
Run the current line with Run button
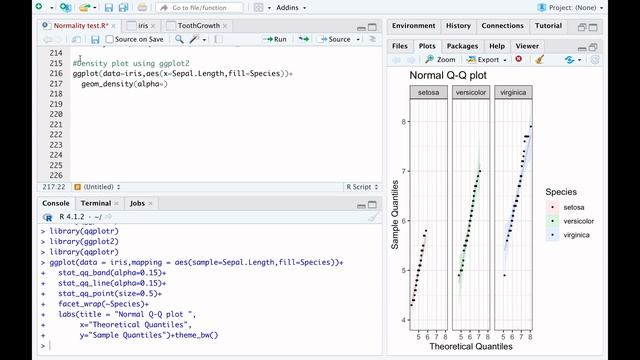275,39
